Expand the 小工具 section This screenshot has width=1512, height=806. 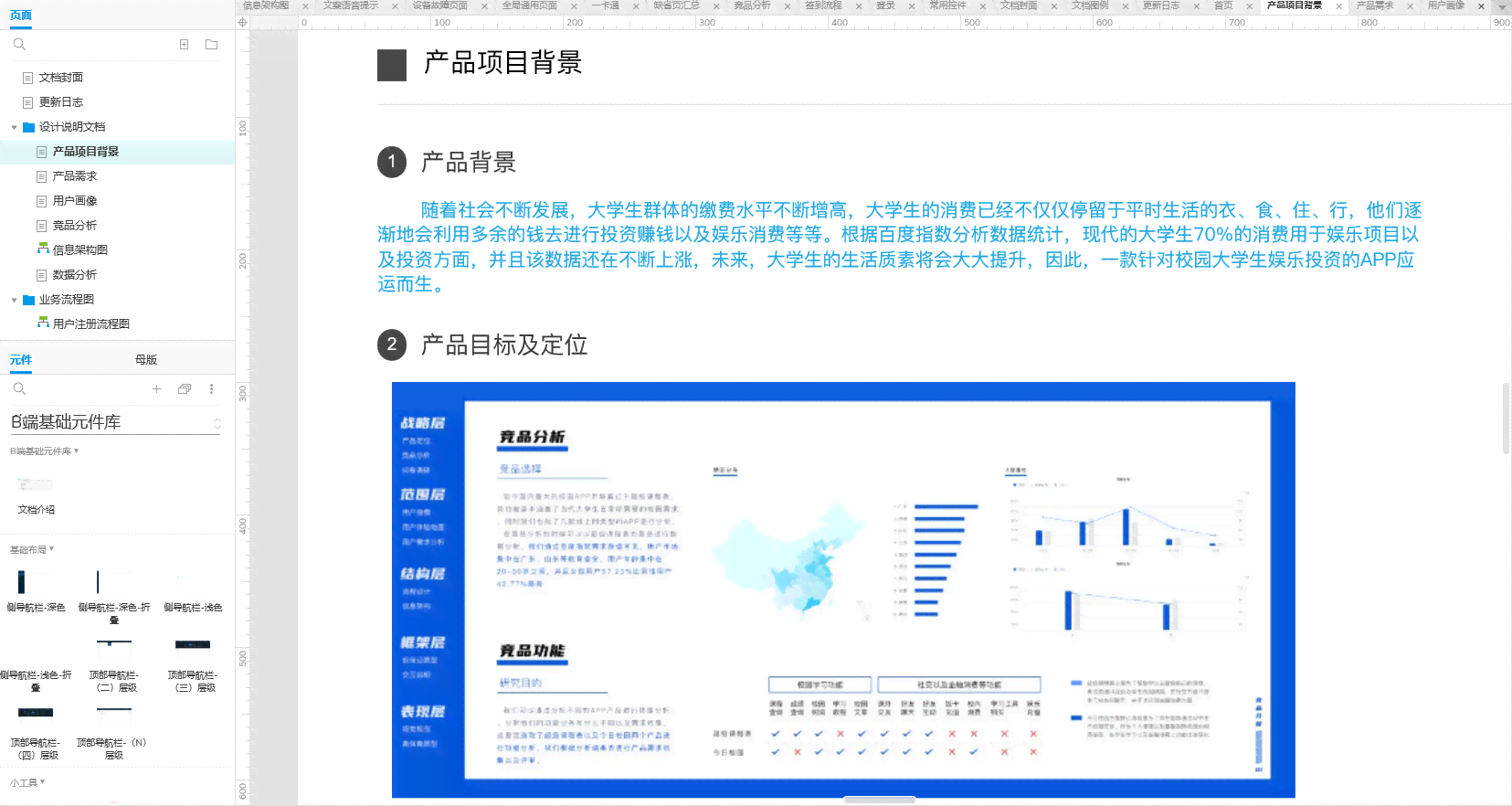[x=27, y=783]
